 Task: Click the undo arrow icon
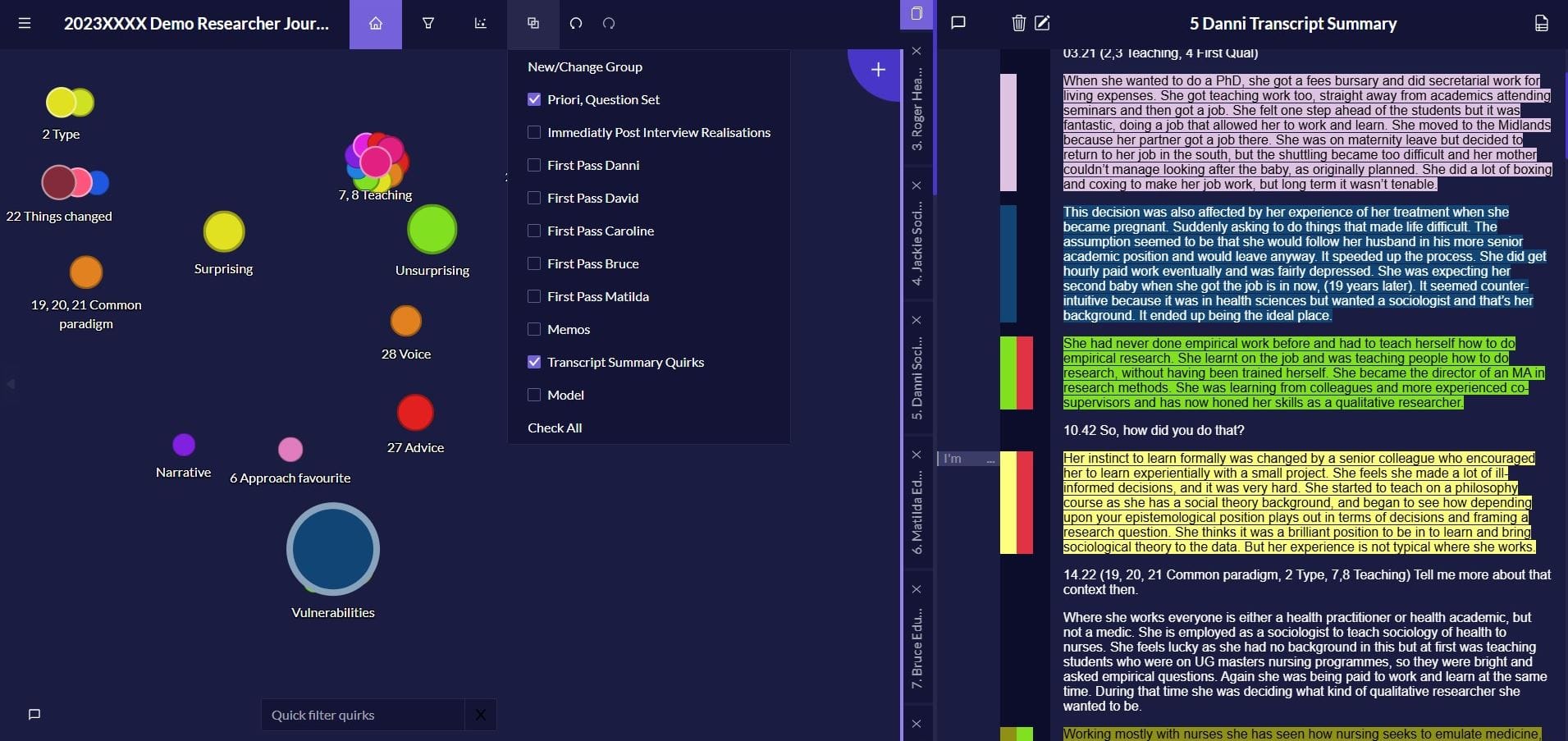click(x=576, y=24)
